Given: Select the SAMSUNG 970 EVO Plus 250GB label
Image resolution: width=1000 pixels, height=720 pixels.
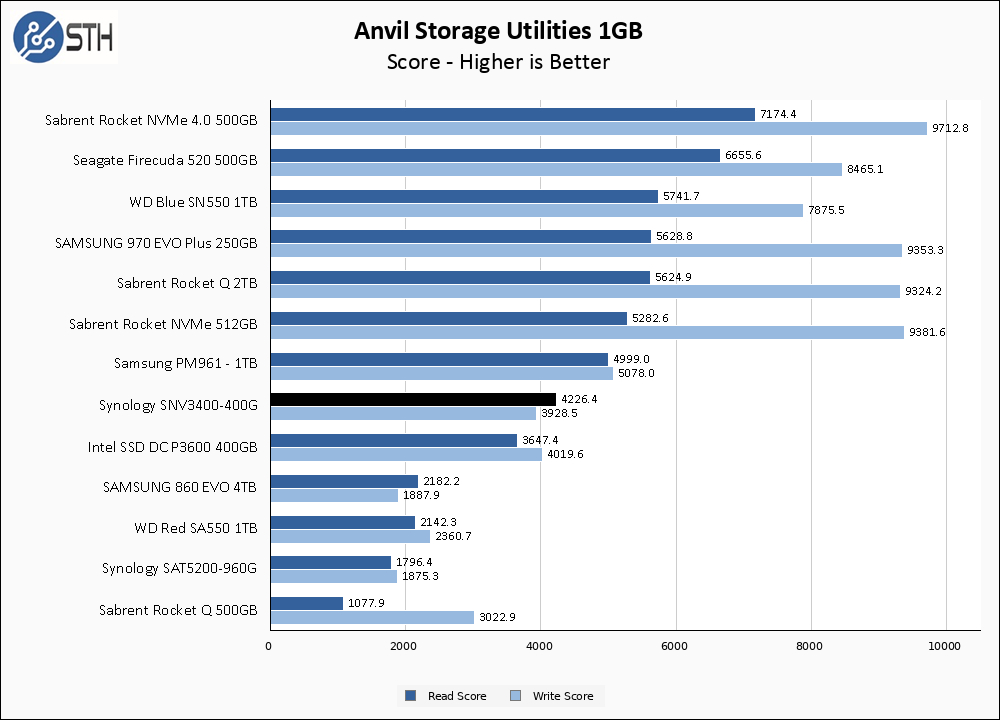Looking at the screenshot, I should (156, 242).
